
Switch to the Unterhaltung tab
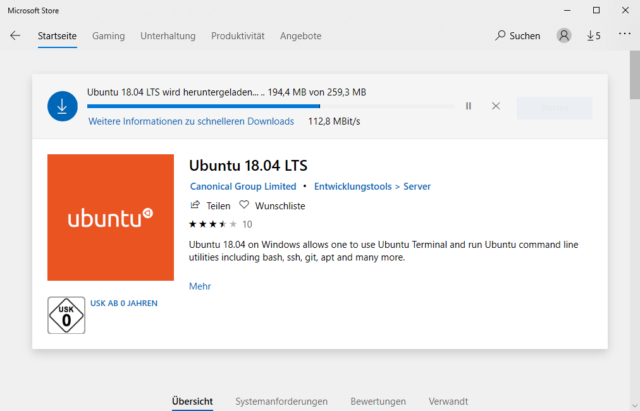[x=168, y=36]
